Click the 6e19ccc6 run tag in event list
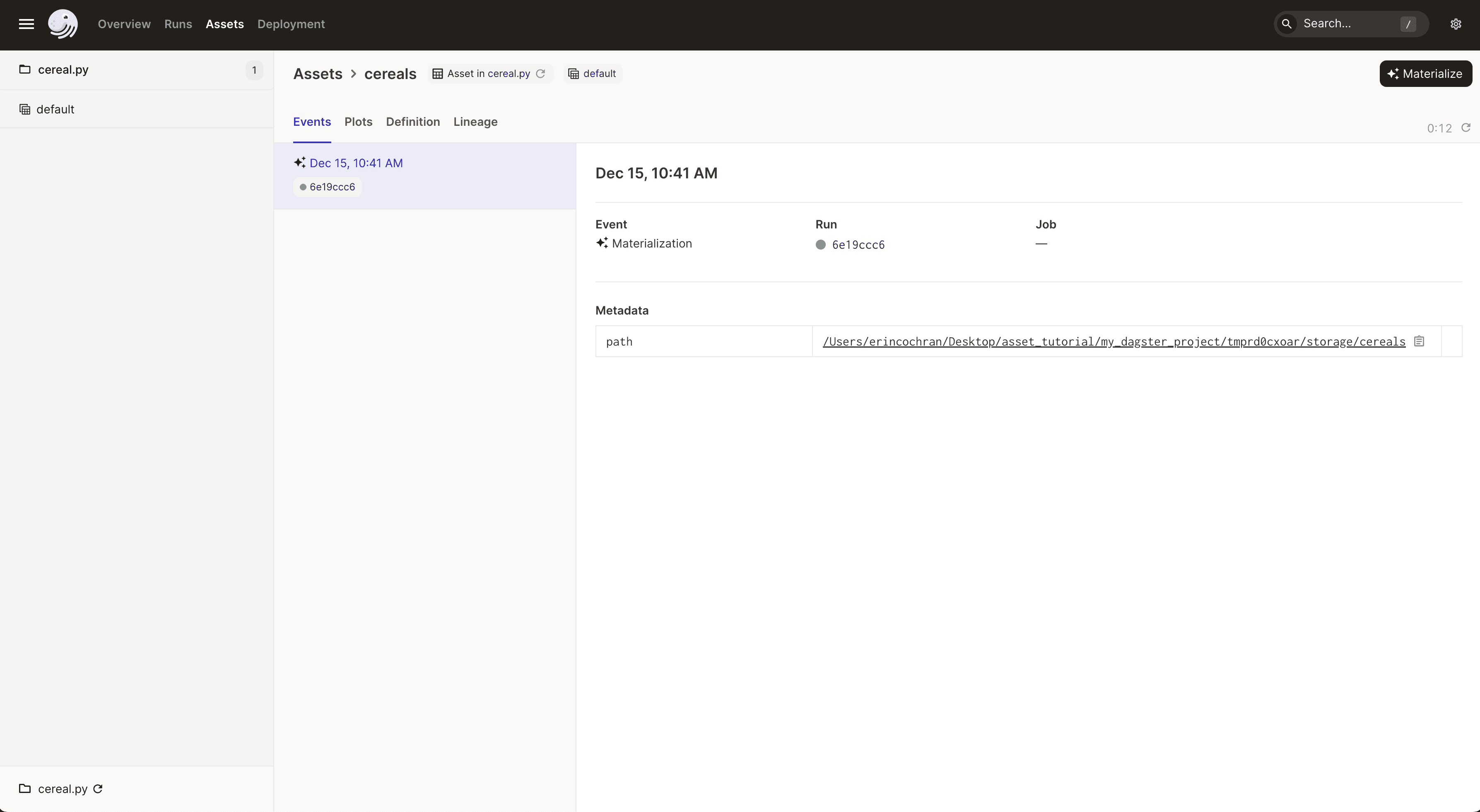The image size is (1480, 812). tap(328, 187)
